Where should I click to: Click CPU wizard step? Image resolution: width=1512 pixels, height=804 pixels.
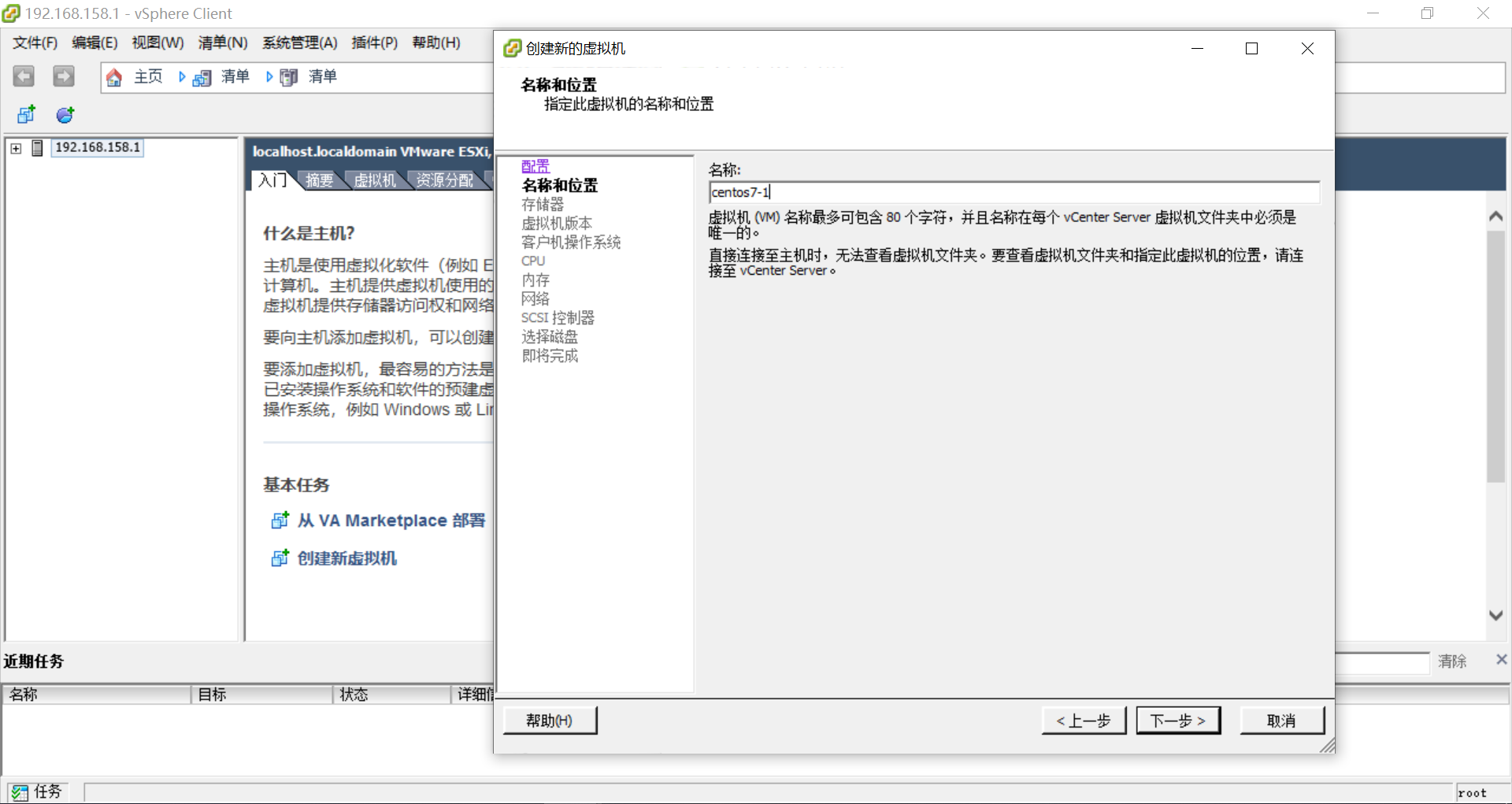pyautogui.click(x=533, y=261)
